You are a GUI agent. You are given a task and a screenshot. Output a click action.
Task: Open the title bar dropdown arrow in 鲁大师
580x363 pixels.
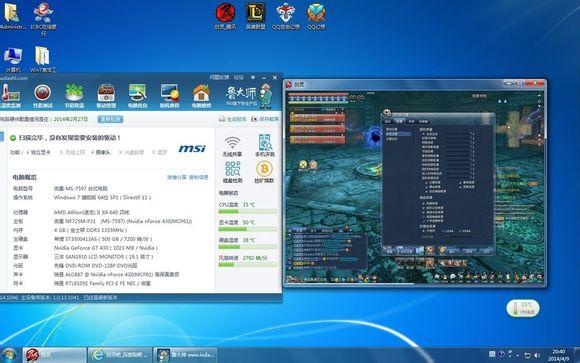(x=253, y=78)
